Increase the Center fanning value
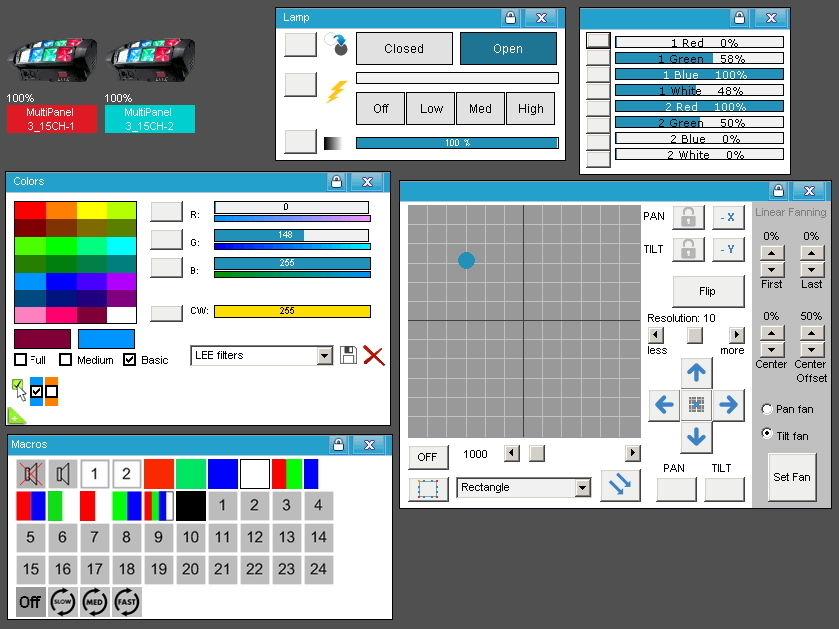Screen dimensions: 839x629 (x=772, y=333)
